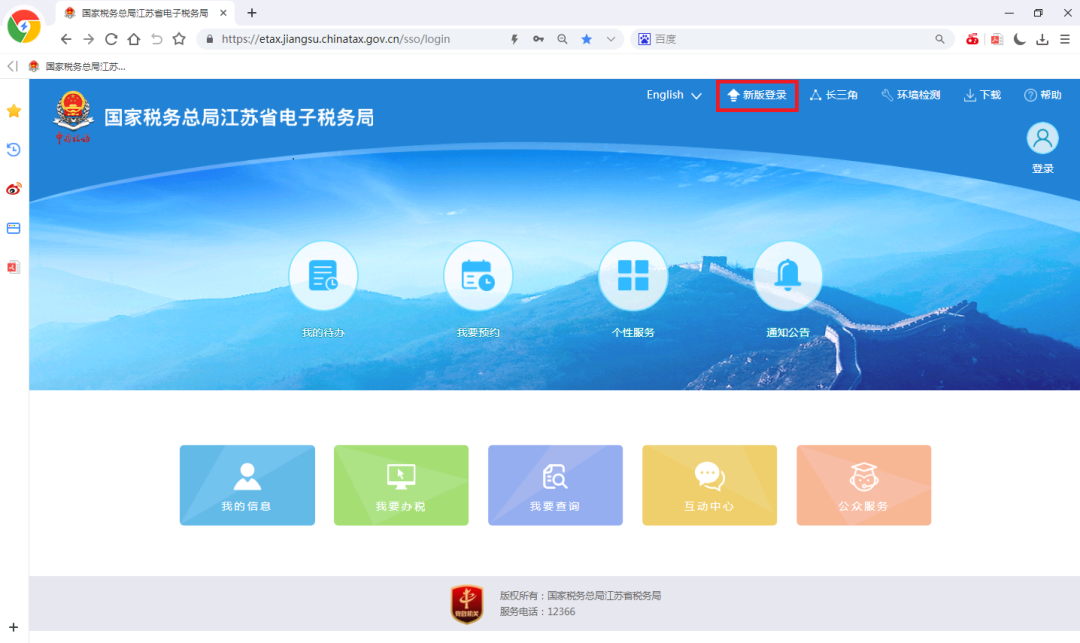This screenshot has height=643, width=1080.
Task: Open the 我要查询 tile
Action: [555, 485]
